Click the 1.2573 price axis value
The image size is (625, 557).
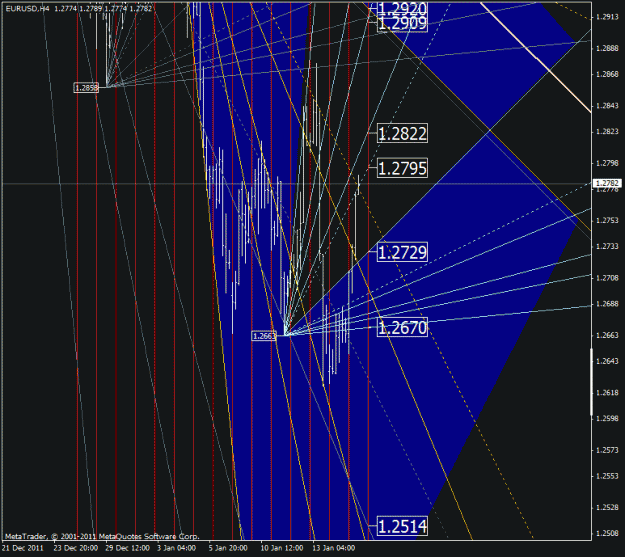coord(607,450)
